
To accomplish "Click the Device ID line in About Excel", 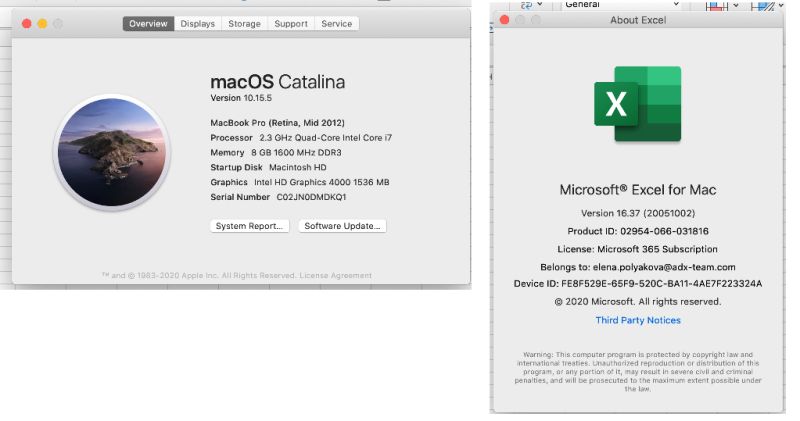I will [x=638, y=284].
